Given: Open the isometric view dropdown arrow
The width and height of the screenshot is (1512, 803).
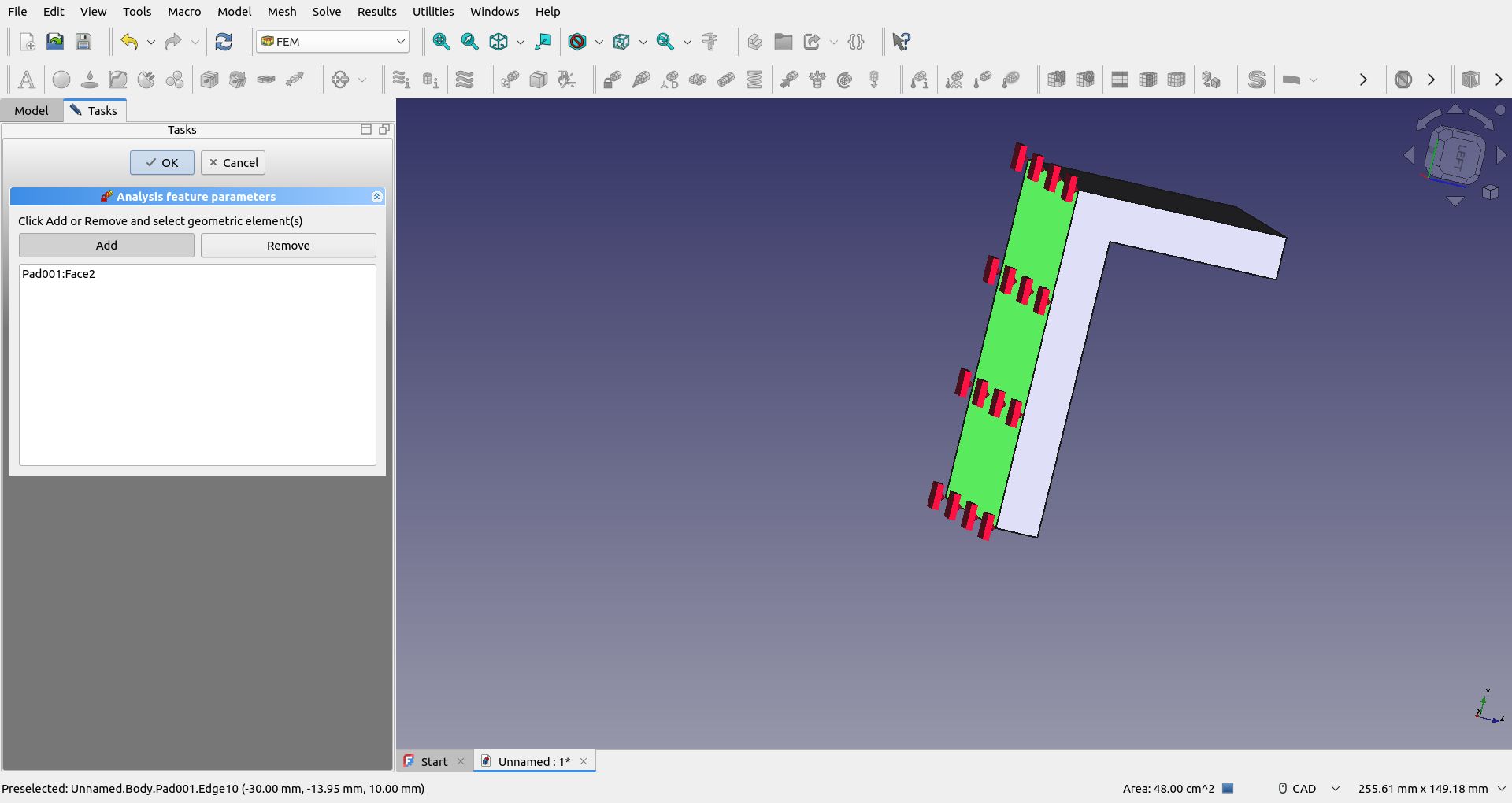Looking at the screenshot, I should pyautogui.click(x=520, y=42).
